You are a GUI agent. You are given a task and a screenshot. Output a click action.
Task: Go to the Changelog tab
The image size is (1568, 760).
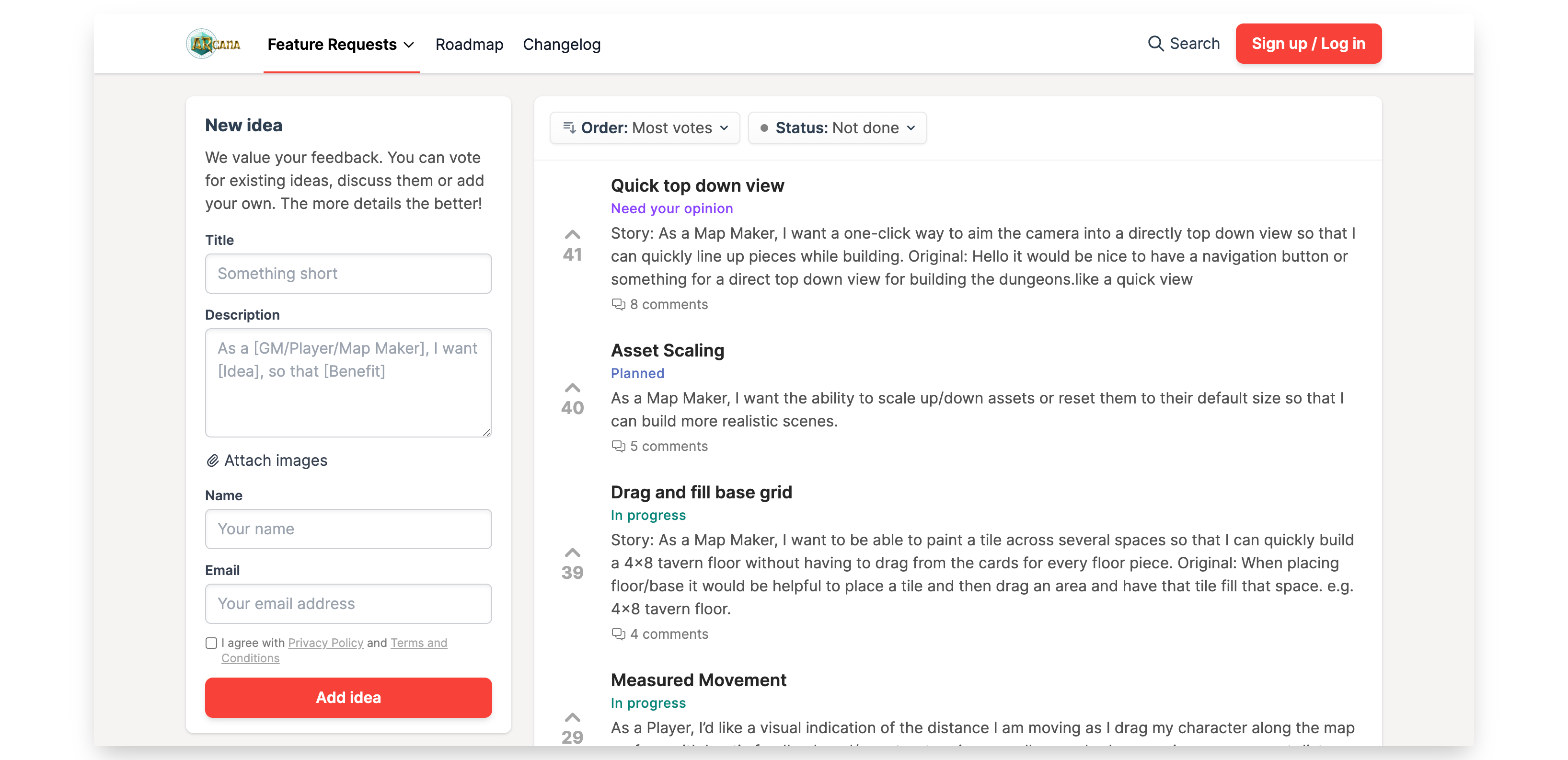[x=561, y=45]
